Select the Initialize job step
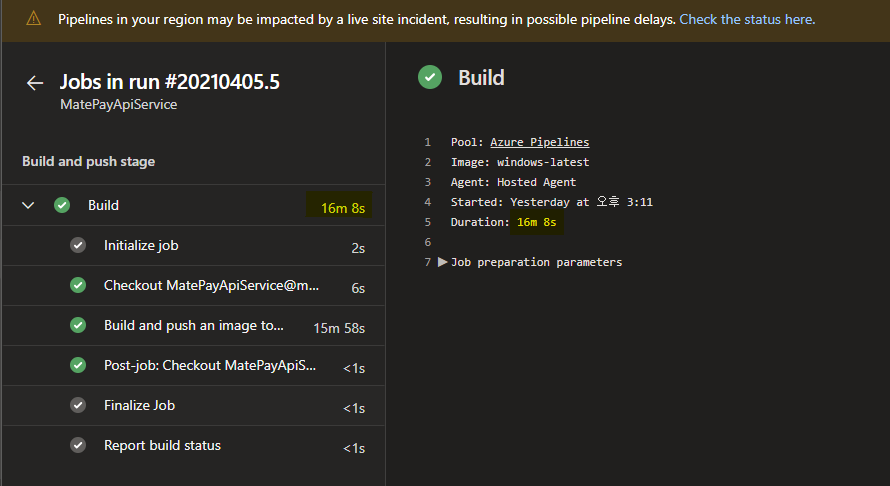 point(141,245)
